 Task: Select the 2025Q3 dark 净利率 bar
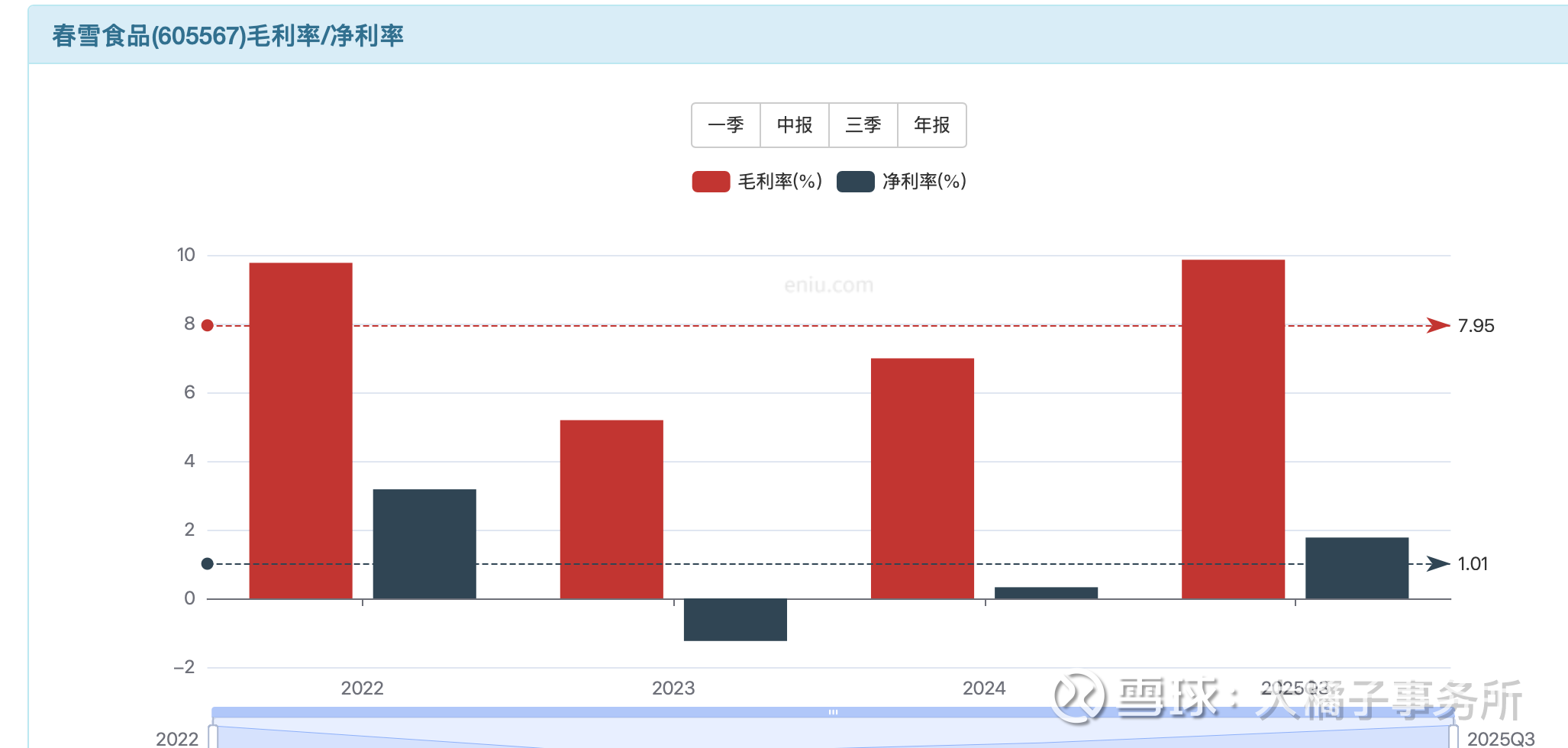point(1357,569)
